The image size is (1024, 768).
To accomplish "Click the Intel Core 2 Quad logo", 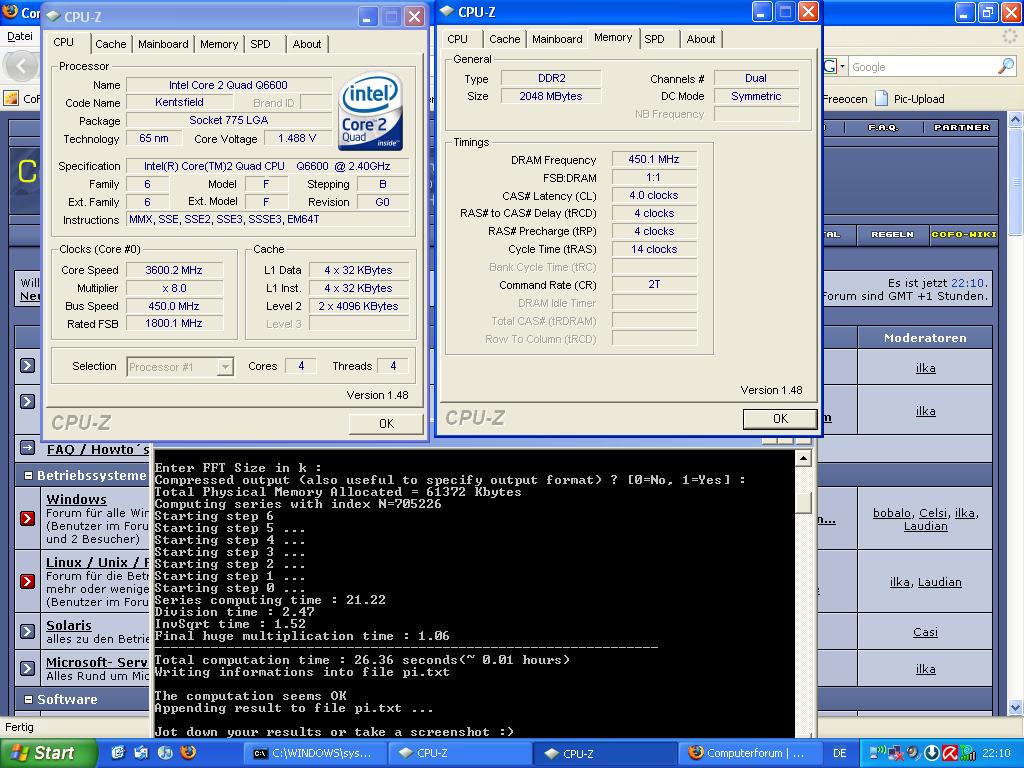I will [x=370, y=111].
